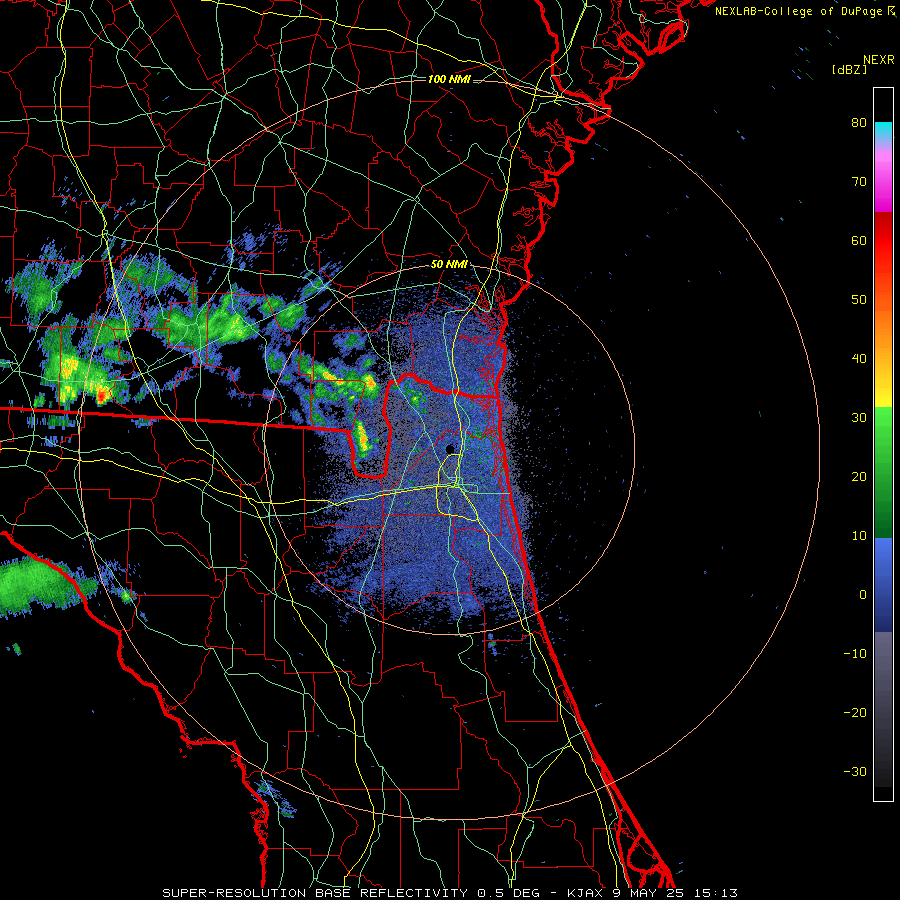Click the NEXLAB-College of DuPage watermark text
The image size is (900, 900).
(800, 11)
